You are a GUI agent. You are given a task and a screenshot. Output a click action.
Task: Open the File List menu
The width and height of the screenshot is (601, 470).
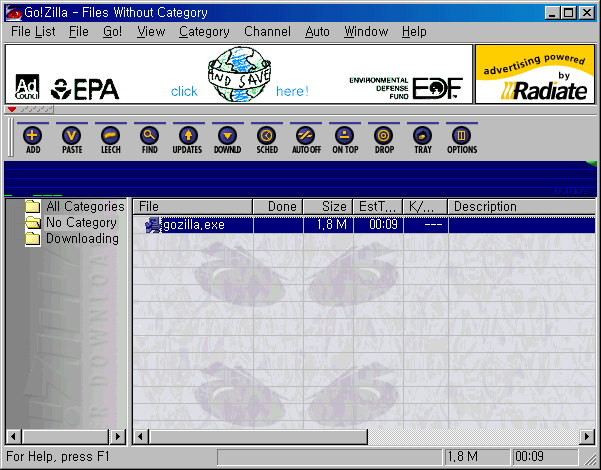[33, 31]
